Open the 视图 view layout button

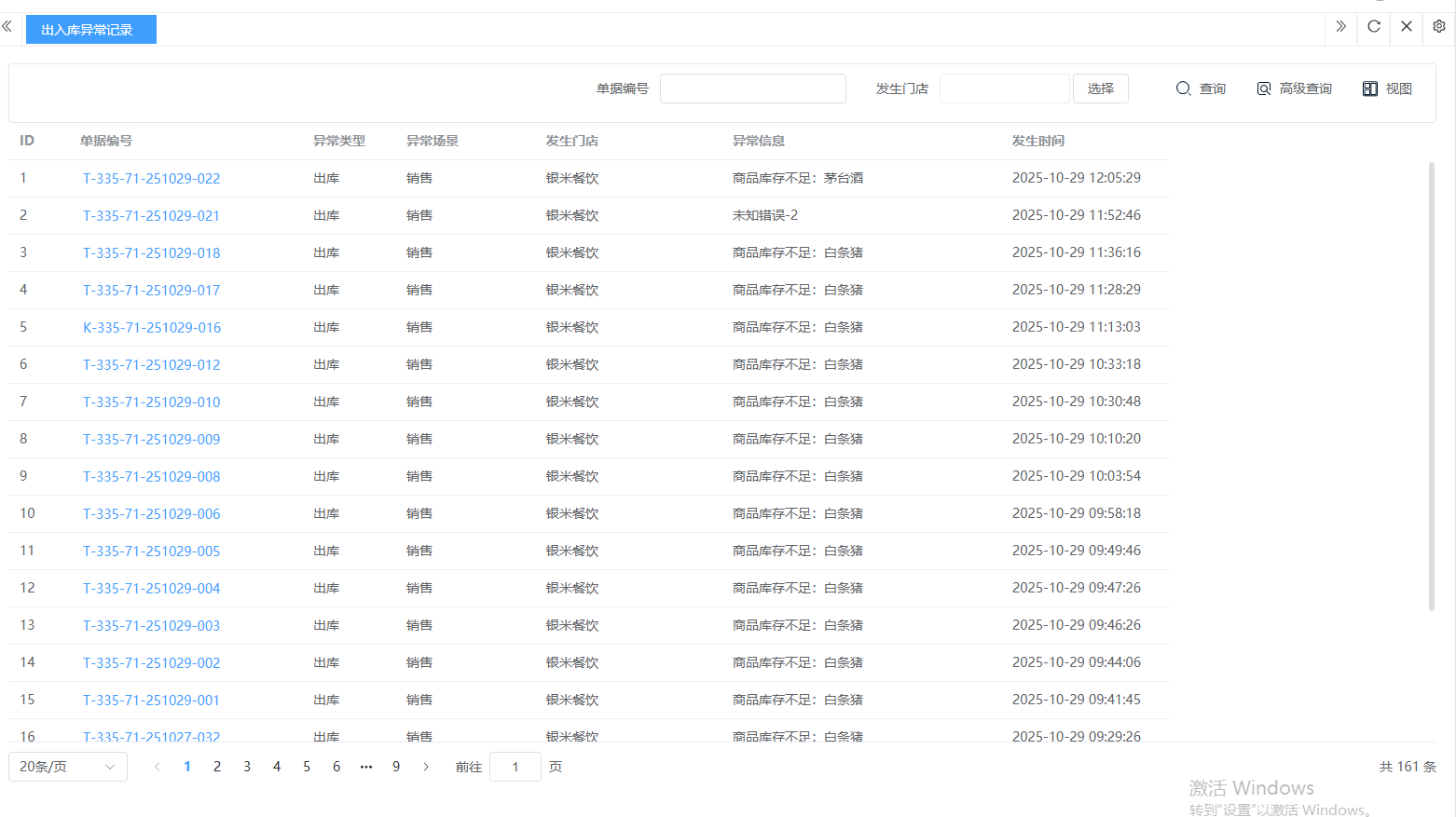point(1387,89)
